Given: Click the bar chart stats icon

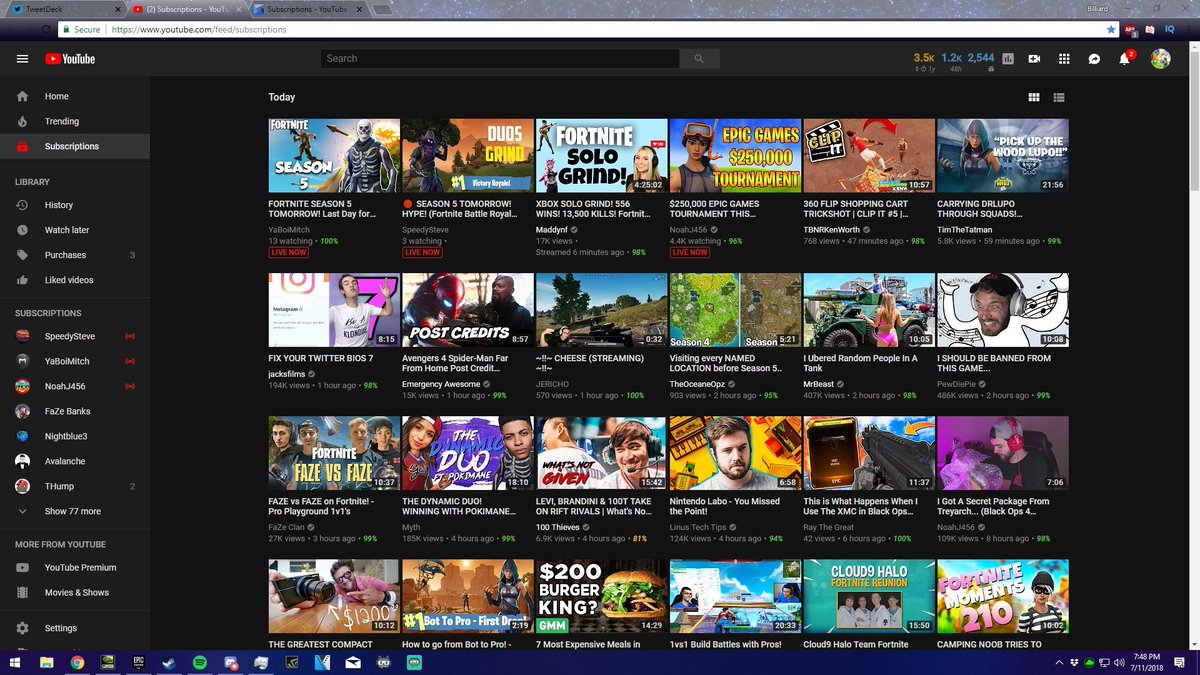Looking at the screenshot, I should point(1008,59).
